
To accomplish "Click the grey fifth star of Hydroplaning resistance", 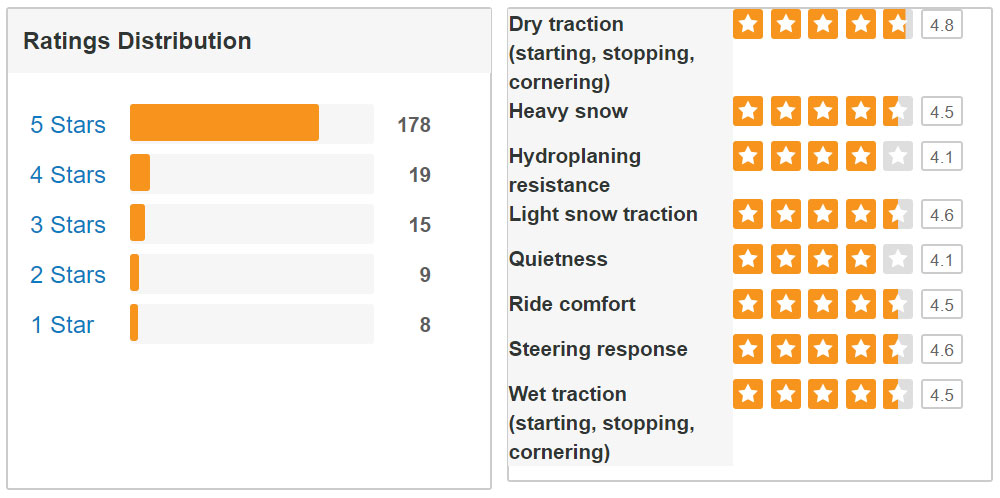I will [x=898, y=156].
